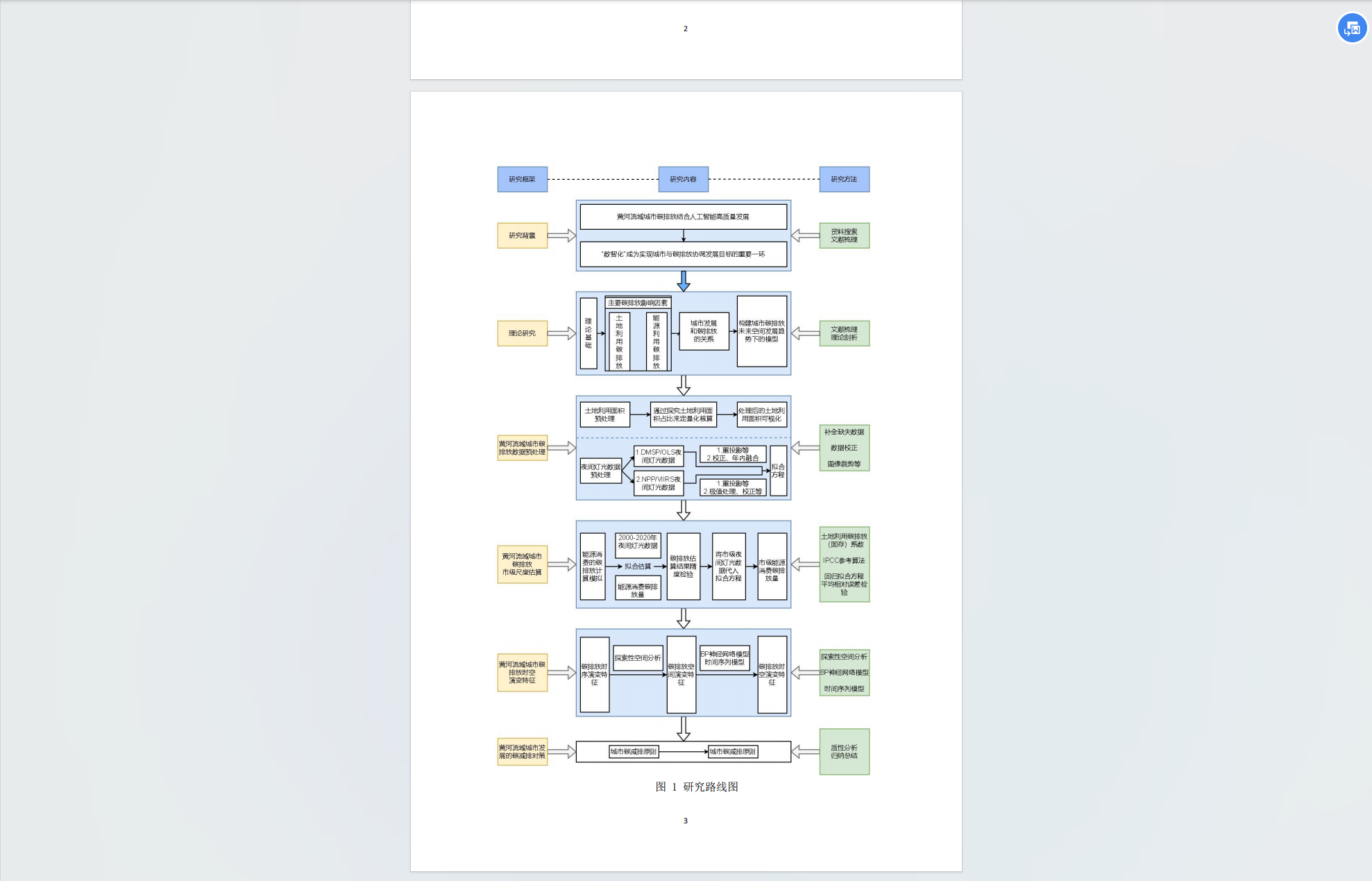
Task: Click '黄河流域城市碳排放结合人工智能高质量发展' box
Action: point(684,217)
